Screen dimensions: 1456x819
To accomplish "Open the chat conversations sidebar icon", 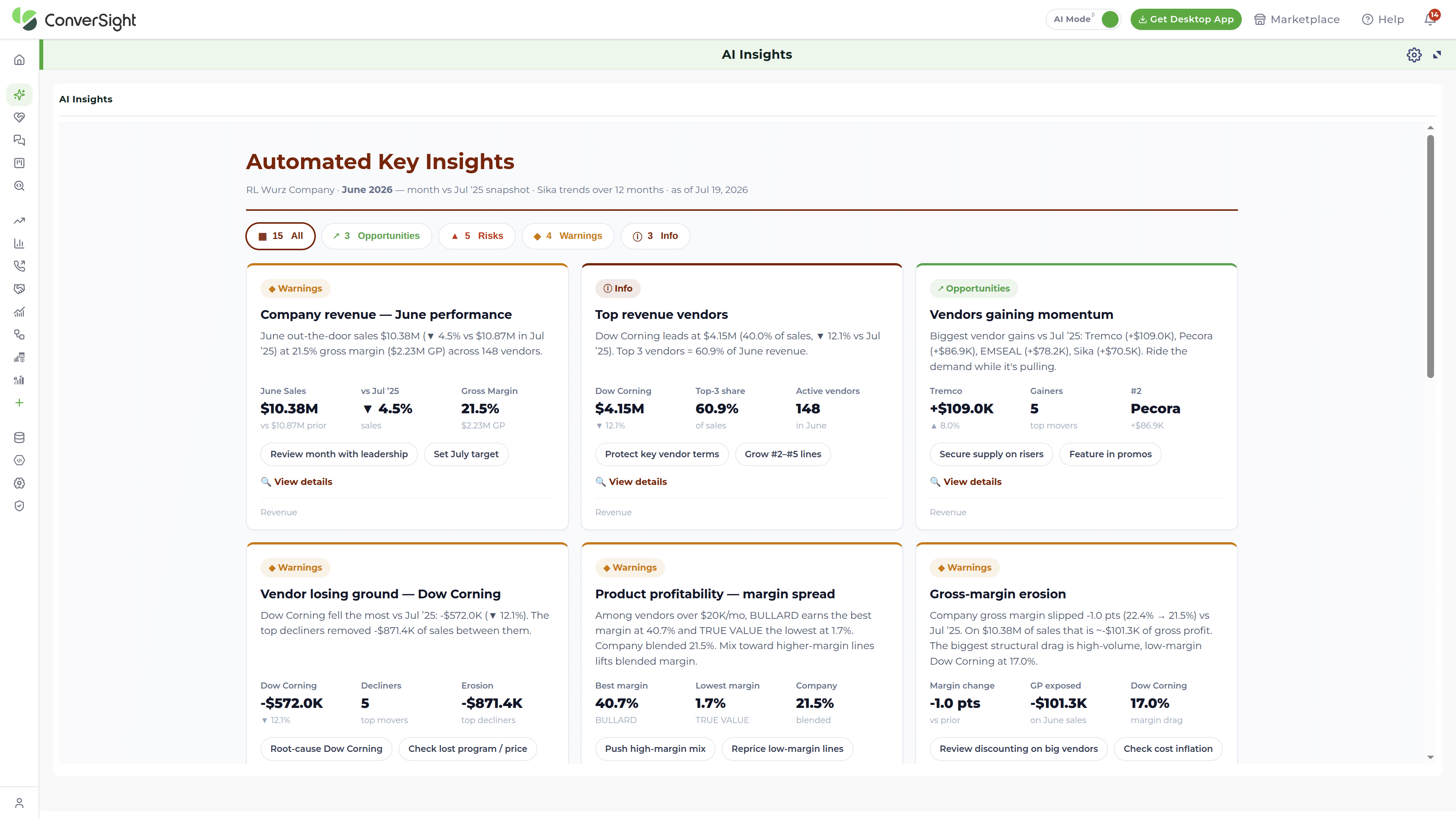I will coord(19,140).
